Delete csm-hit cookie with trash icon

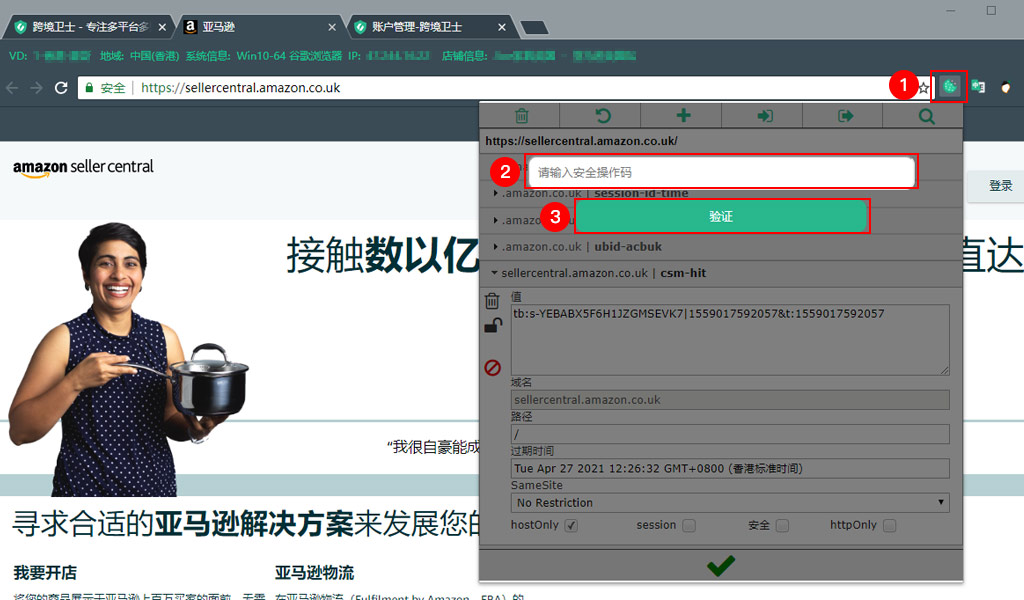click(x=492, y=300)
